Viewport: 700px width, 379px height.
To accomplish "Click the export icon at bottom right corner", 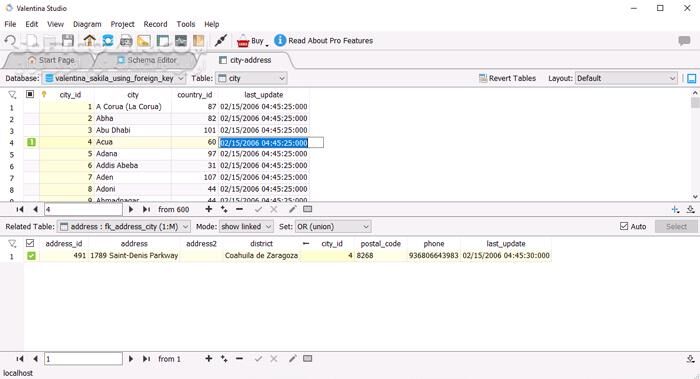I will tap(691, 359).
